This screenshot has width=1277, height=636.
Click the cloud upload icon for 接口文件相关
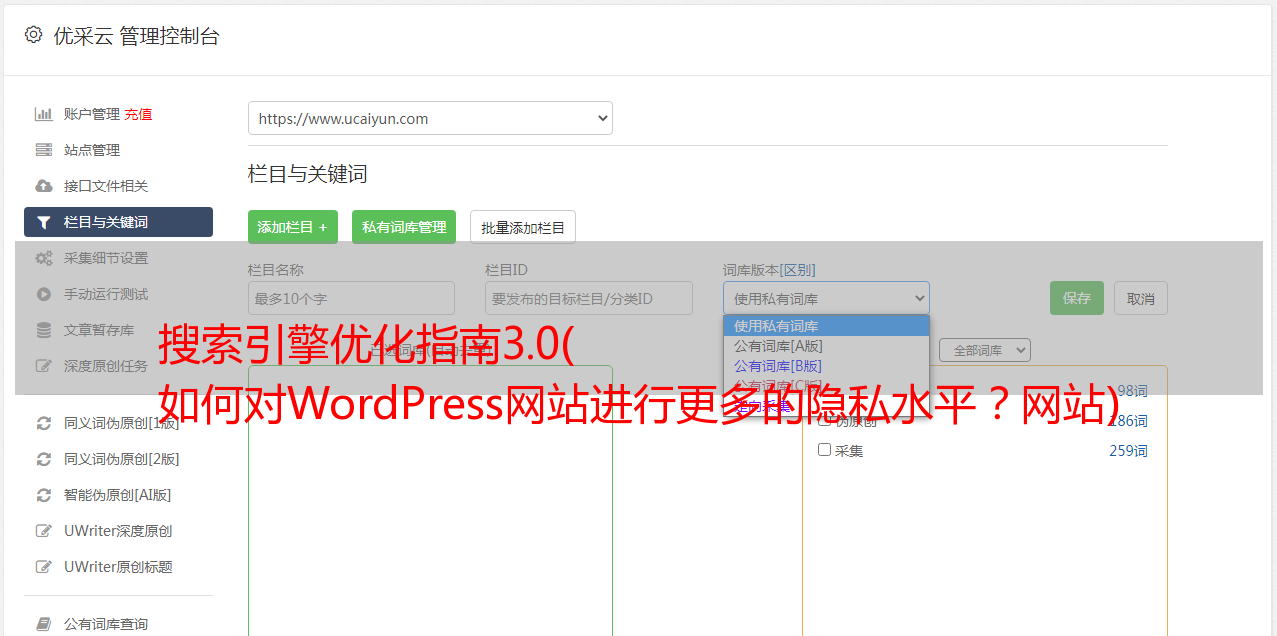43,186
